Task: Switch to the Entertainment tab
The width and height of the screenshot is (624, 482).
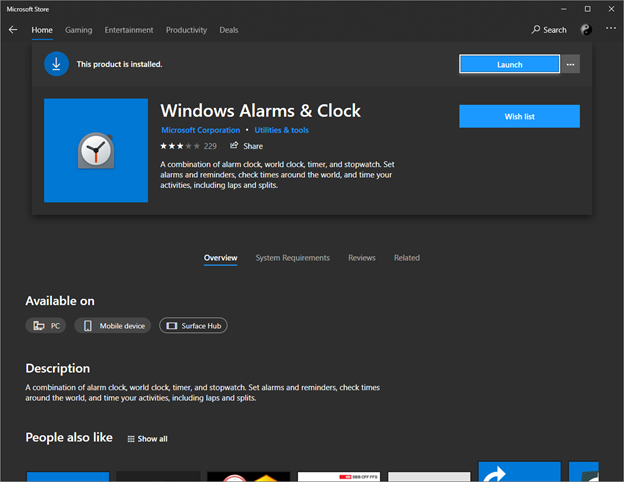Action: click(x=129, y=30)
